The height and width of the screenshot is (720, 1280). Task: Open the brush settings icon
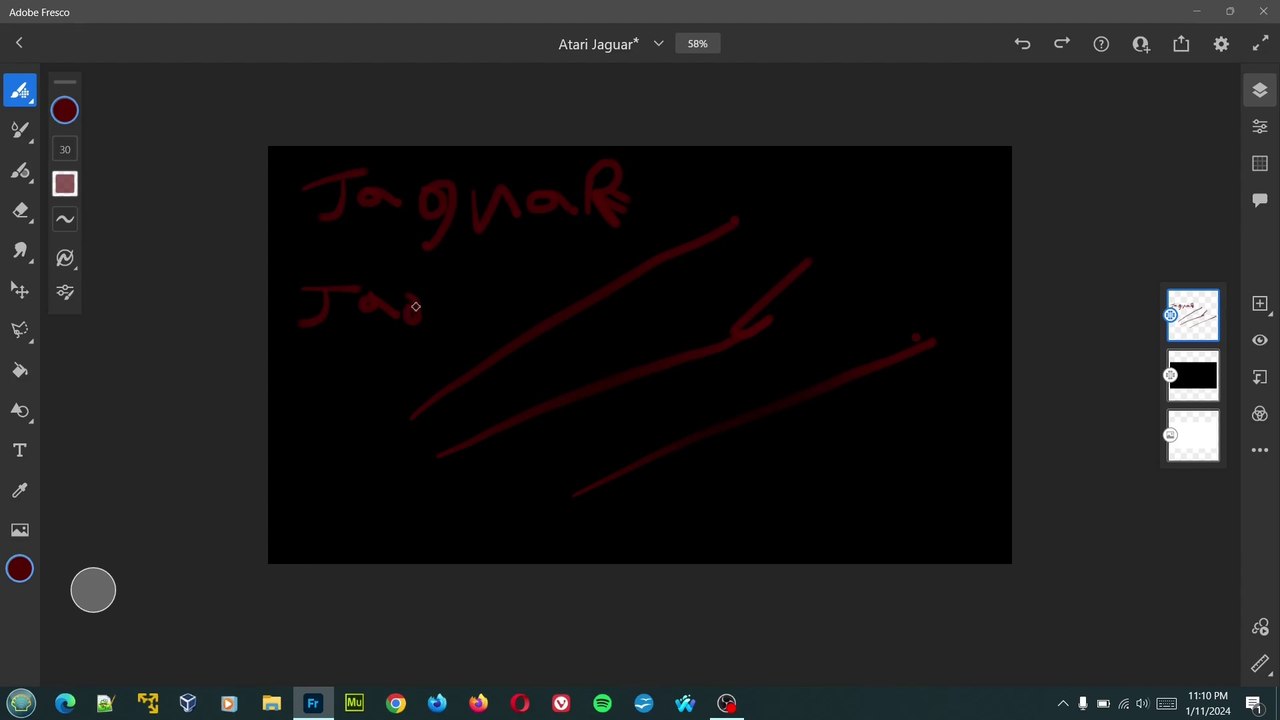click(x=65, y=258)
